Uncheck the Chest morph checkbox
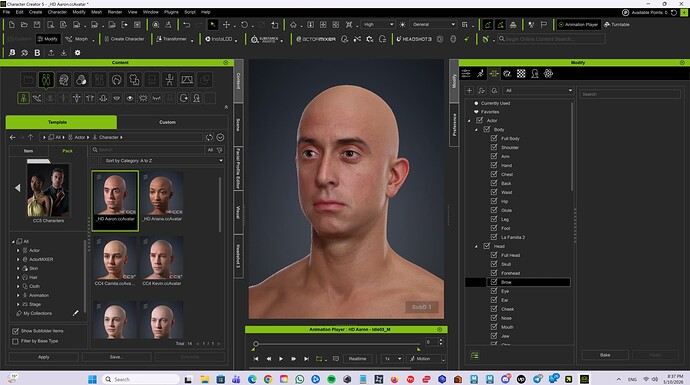 coord(494,174)
